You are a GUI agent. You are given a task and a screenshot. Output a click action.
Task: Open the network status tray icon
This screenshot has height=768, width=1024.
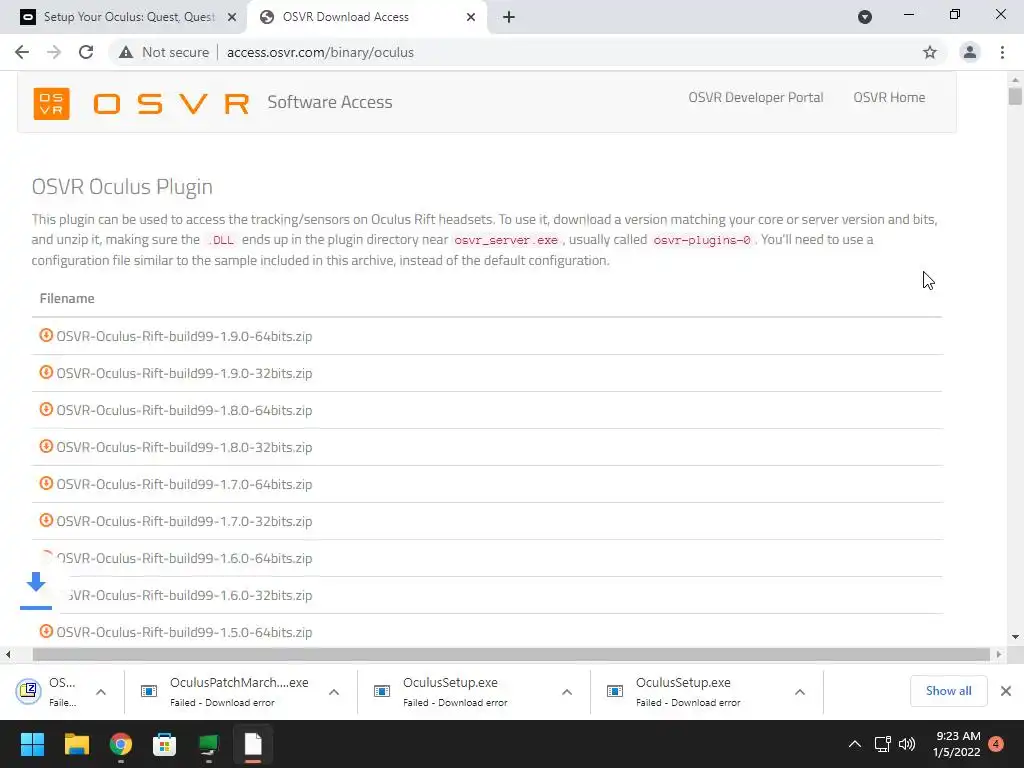click(x=882, y=744)
